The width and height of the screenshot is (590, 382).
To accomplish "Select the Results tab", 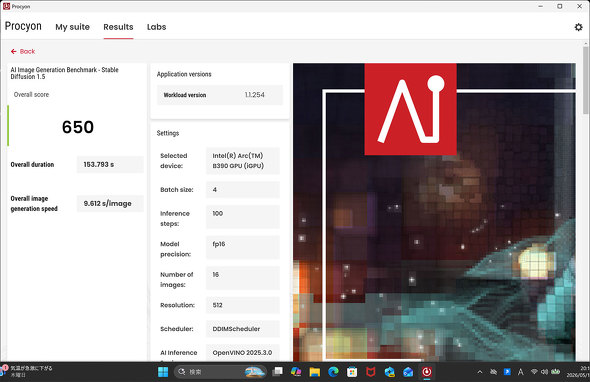I will pos(118,27).
